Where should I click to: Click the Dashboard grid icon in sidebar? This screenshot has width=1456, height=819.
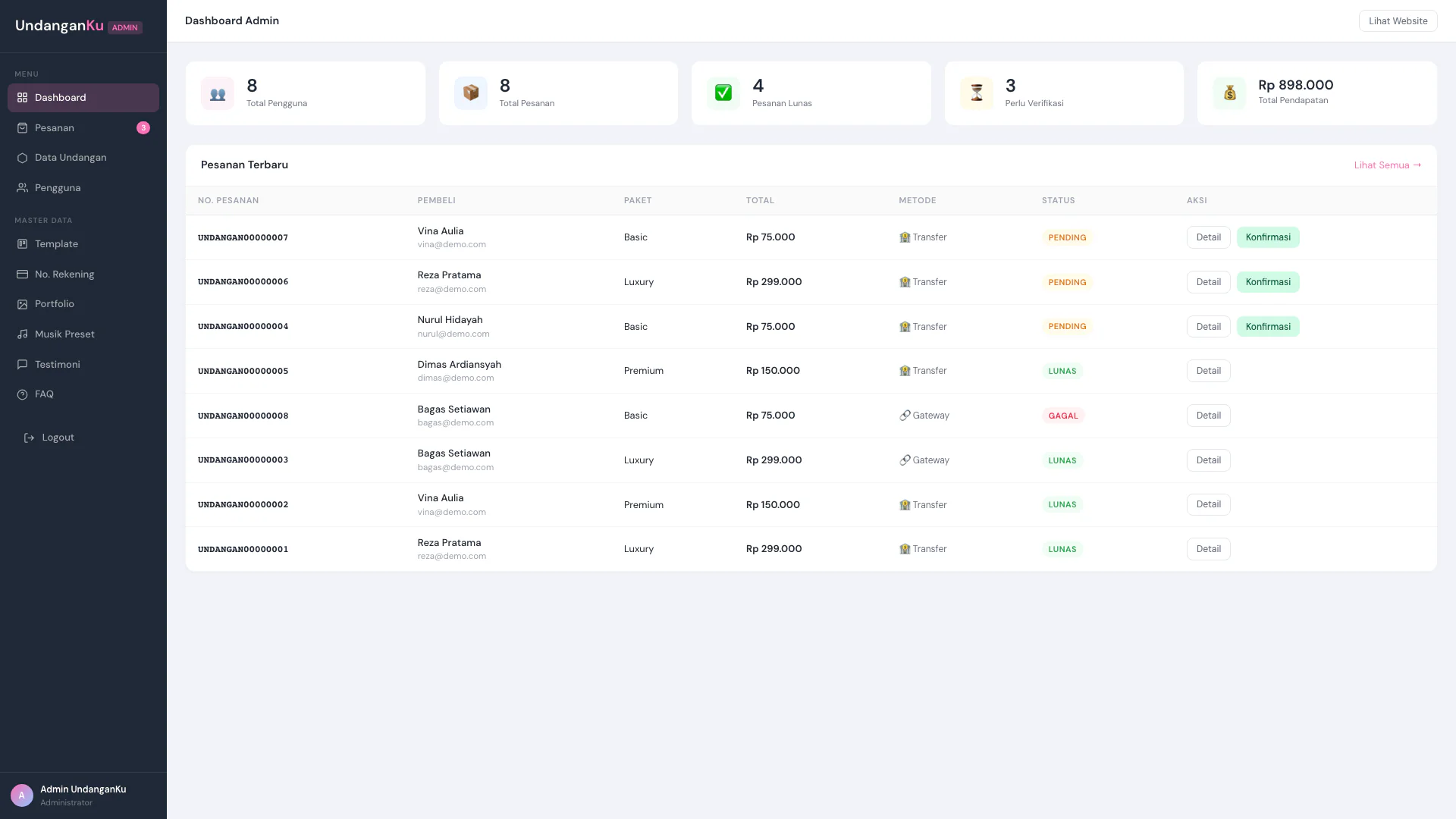pos(22,98)
